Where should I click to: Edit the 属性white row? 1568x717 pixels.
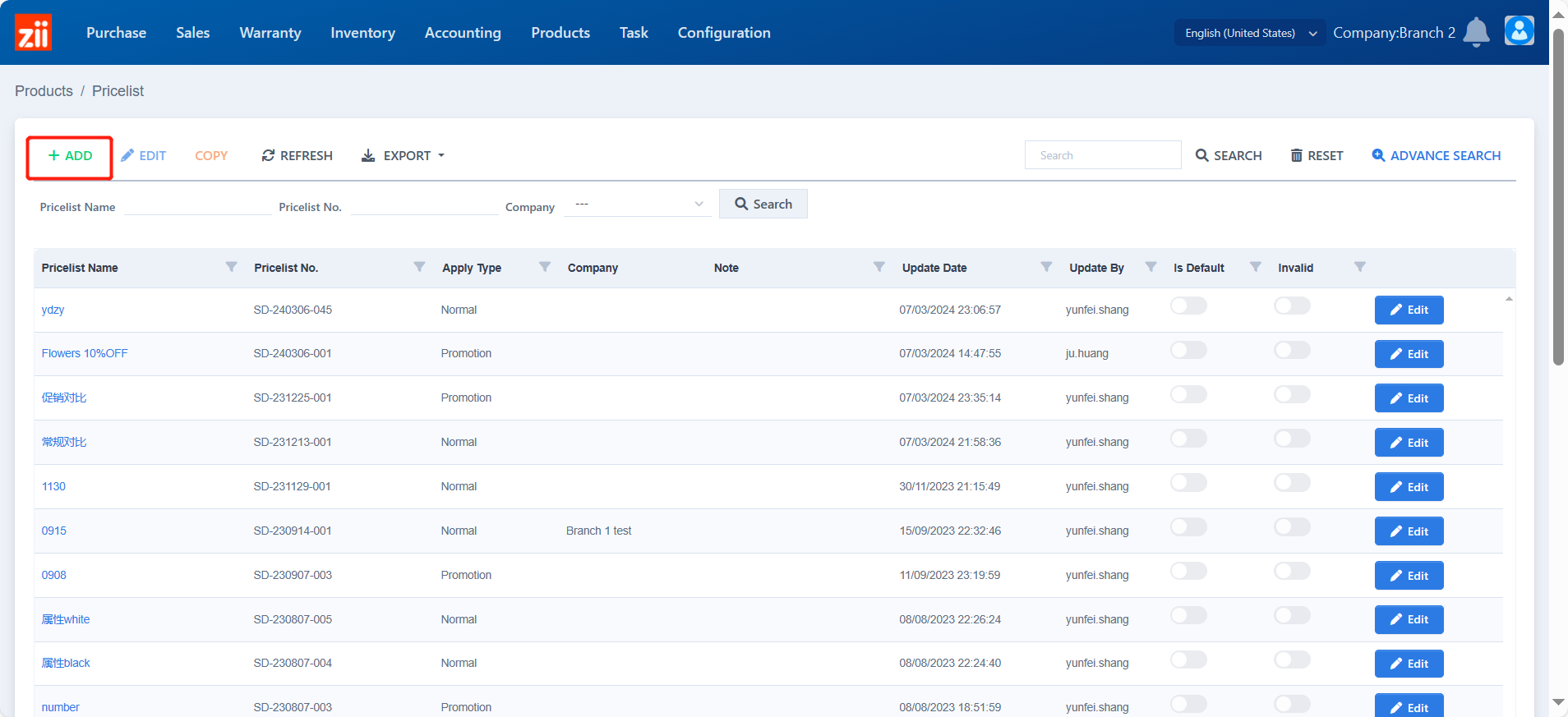(1409, 619)
